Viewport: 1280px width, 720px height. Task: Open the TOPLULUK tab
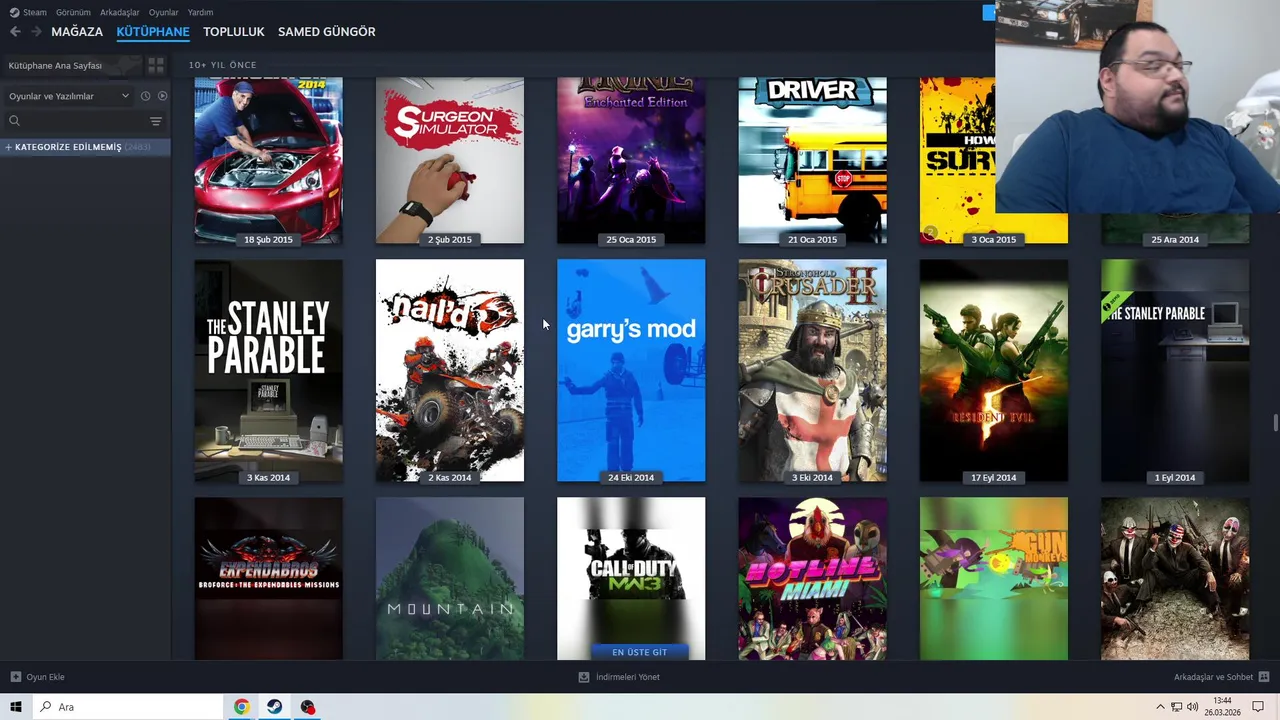pos(234,32)
